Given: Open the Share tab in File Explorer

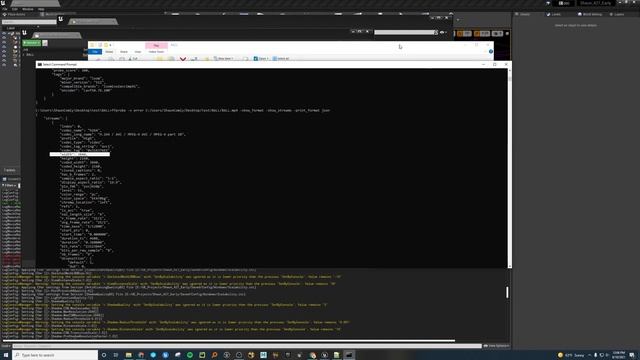Looking at the screenshot, I should click(x=124, y=52).
